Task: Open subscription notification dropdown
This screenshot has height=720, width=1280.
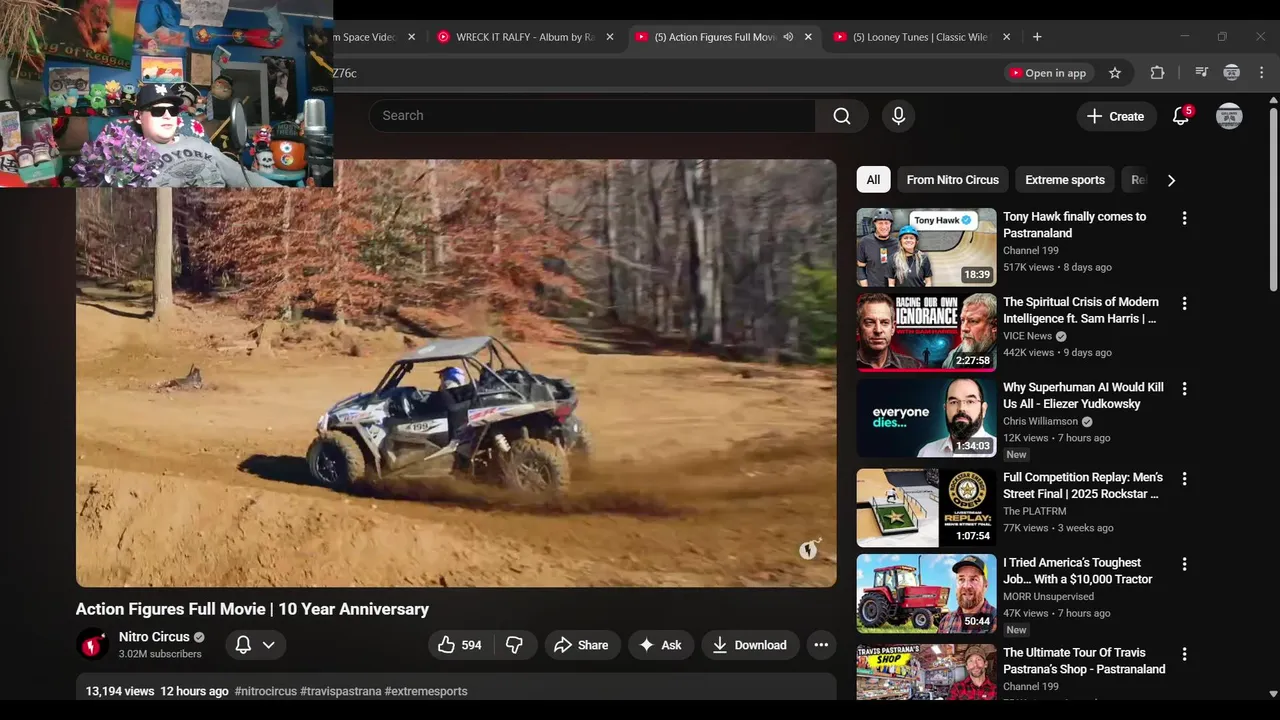Action: [x=255, y=645]
